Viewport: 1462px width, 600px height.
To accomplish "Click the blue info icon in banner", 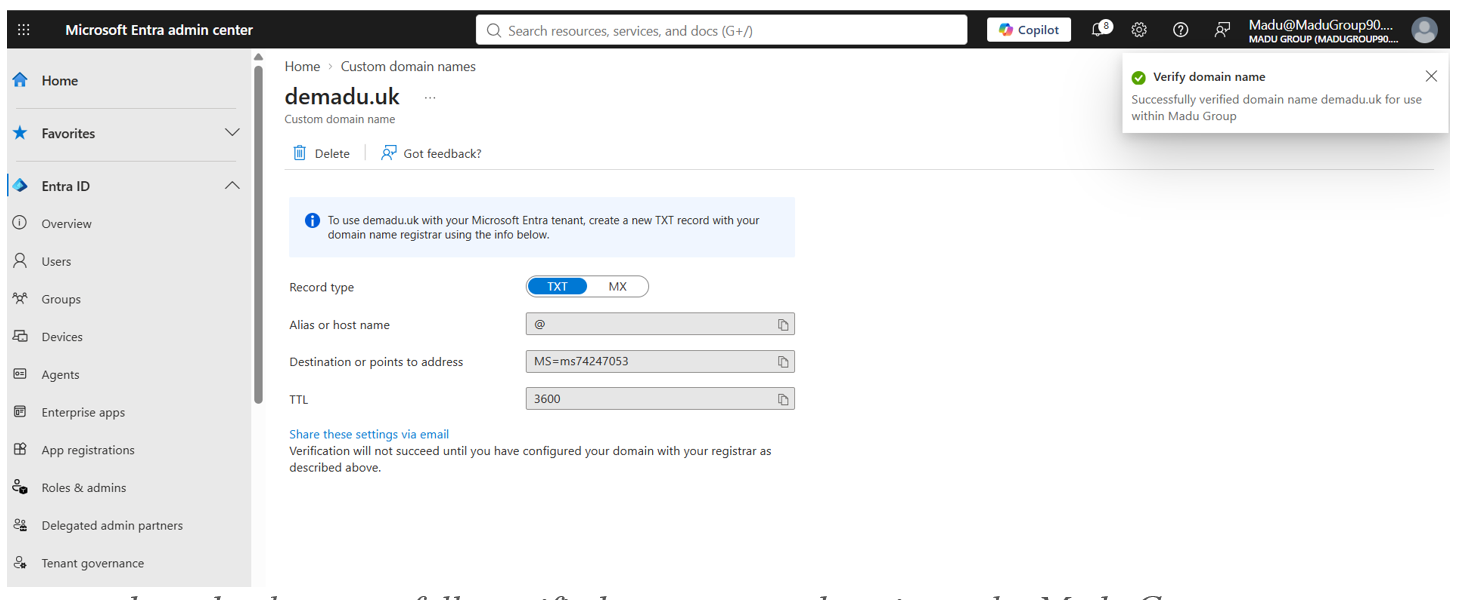I will coord(312,220).
